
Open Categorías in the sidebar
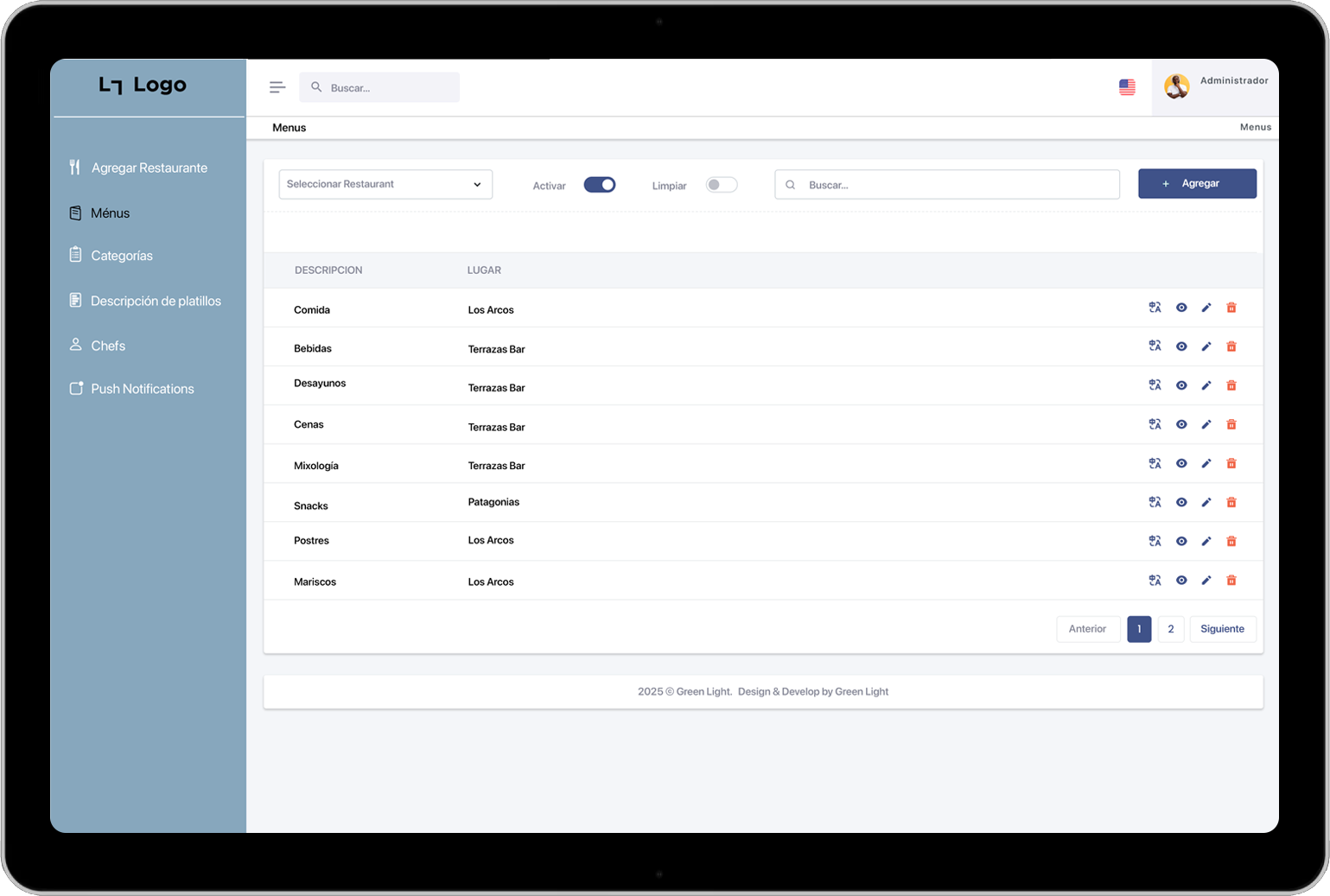(122, 256)
